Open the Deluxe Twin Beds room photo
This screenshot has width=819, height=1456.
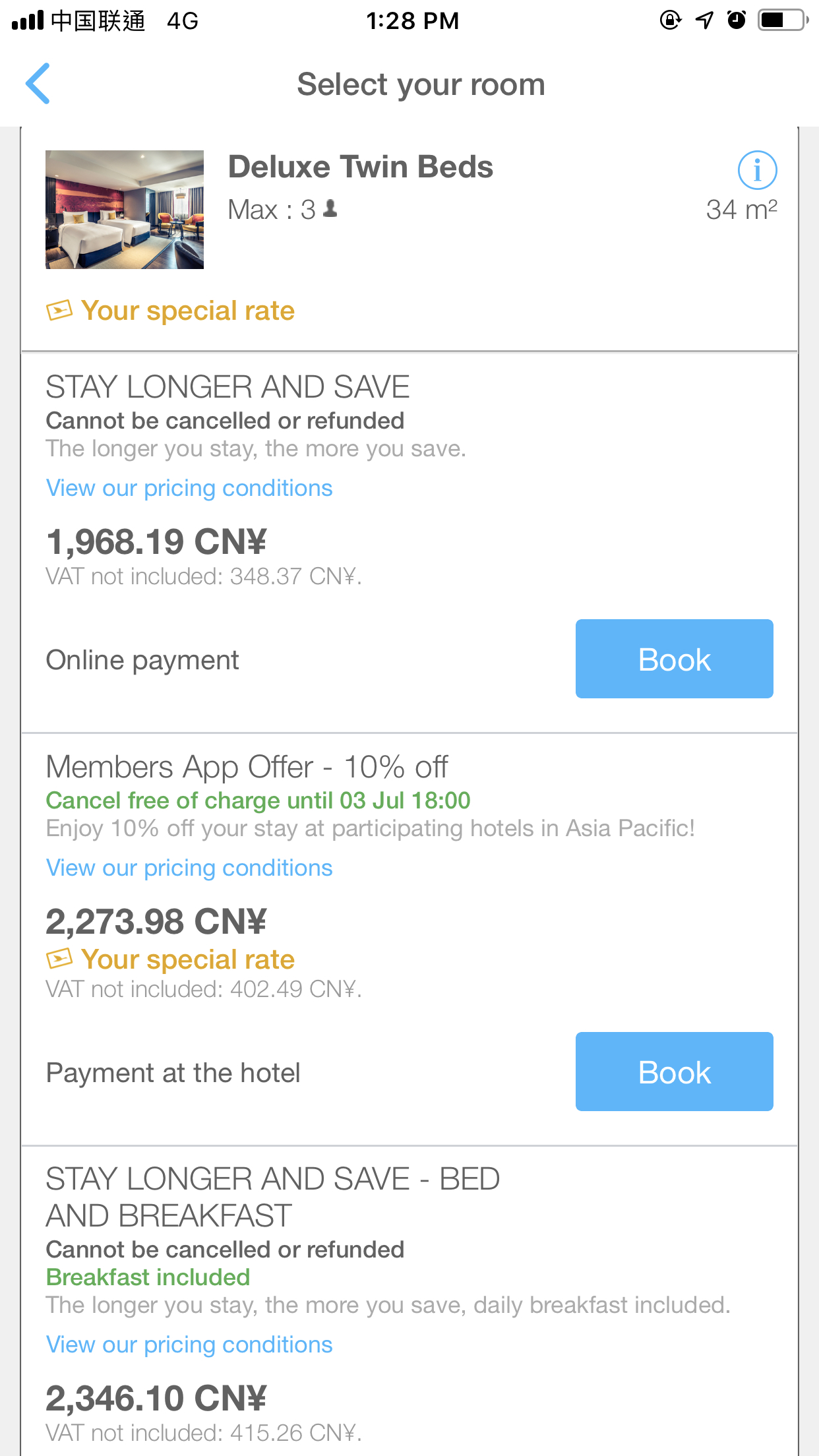[x=125, y=210]
